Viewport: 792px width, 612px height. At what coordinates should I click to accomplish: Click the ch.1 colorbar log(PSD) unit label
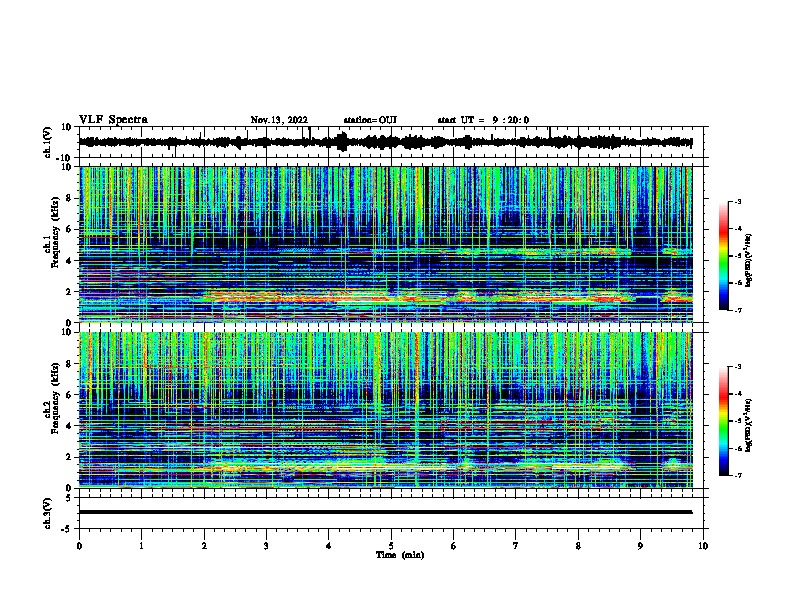(x=748, y=260)
